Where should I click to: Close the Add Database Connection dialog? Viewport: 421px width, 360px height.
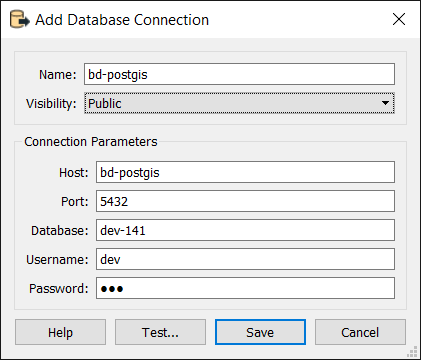[399, 19]
